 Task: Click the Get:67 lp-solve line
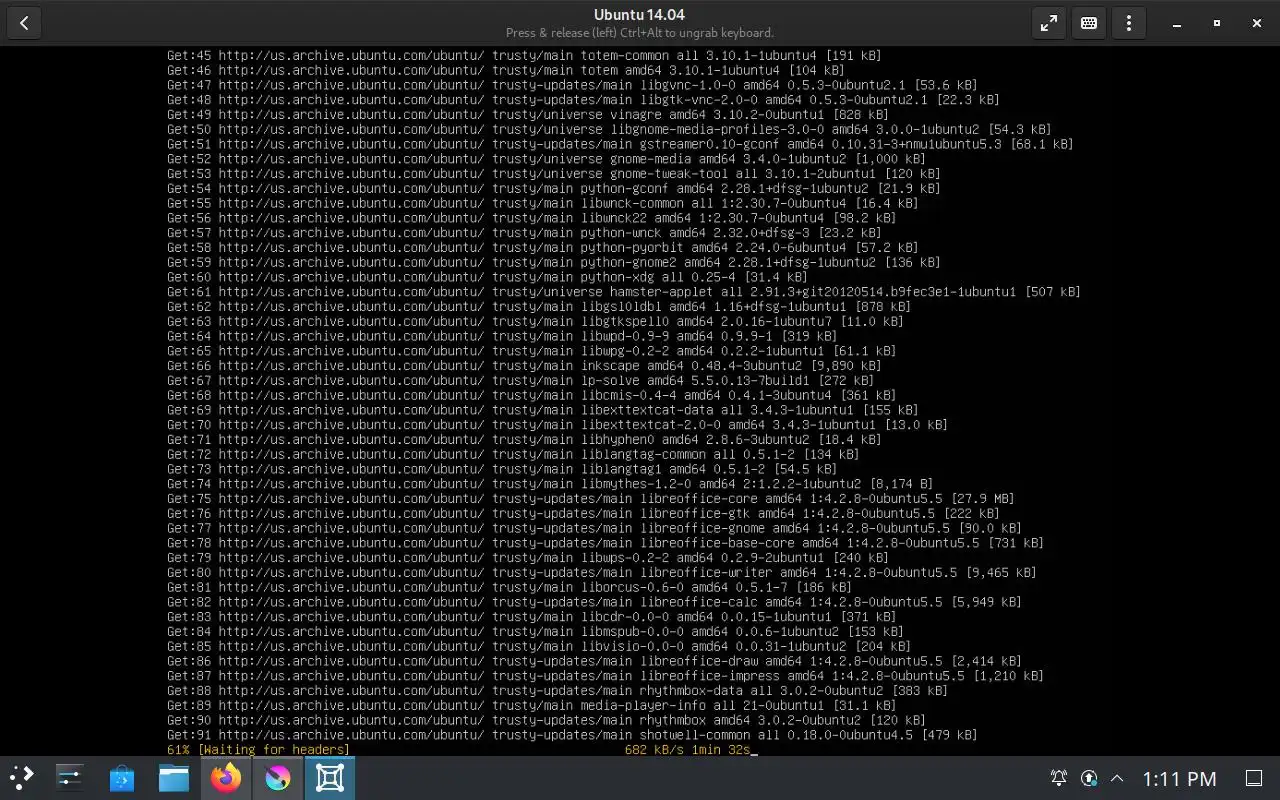tap(521, 381)
